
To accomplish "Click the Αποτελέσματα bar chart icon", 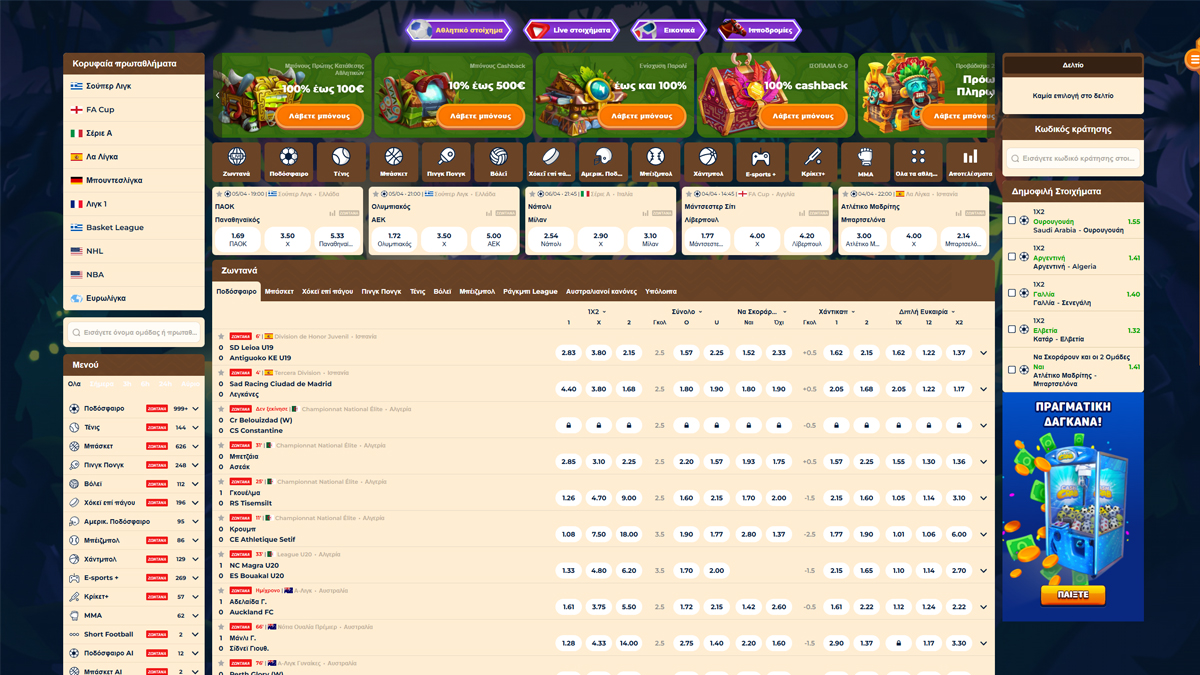I will tap(969, 160).
